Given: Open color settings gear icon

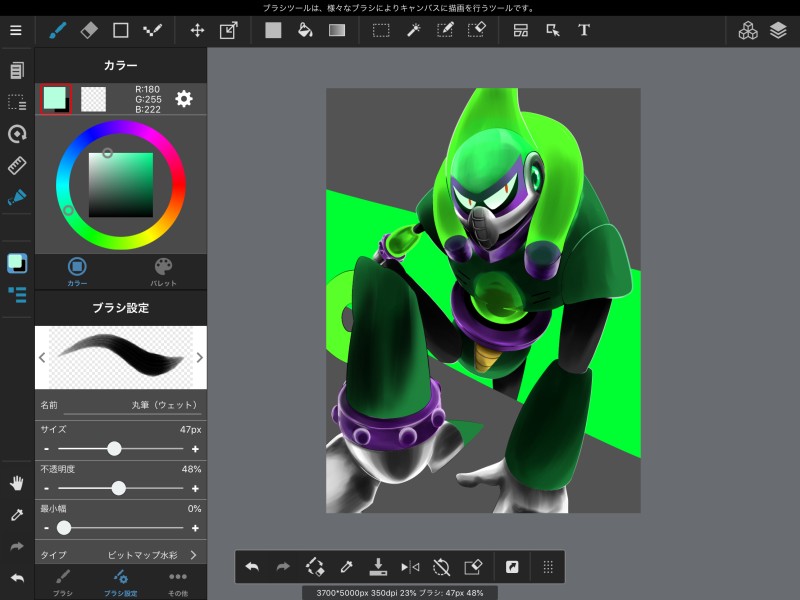Looking at the screenshot, I should click(x=184, y=98).
